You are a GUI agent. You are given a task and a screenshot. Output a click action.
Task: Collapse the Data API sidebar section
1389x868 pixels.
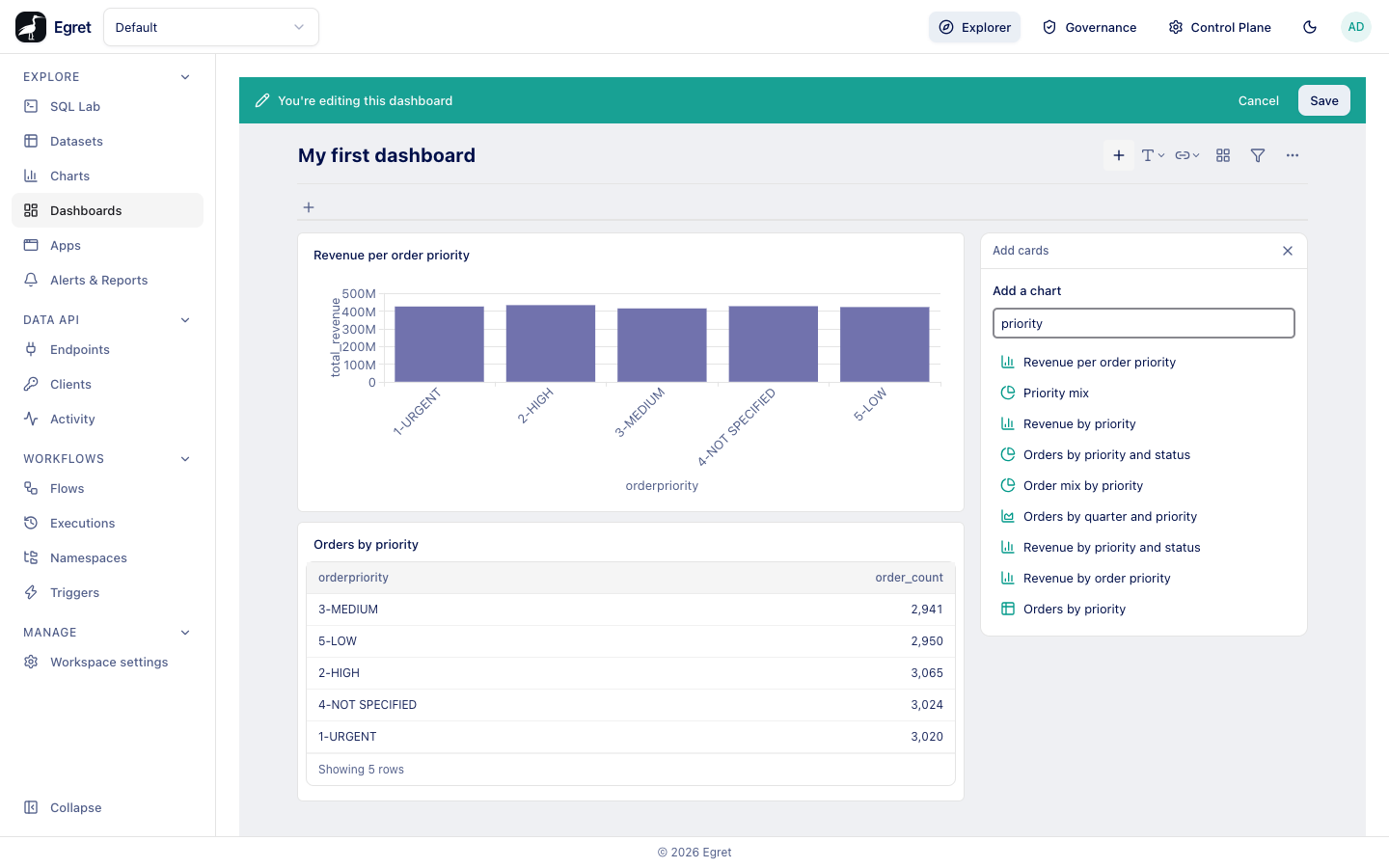pos(185,320)
